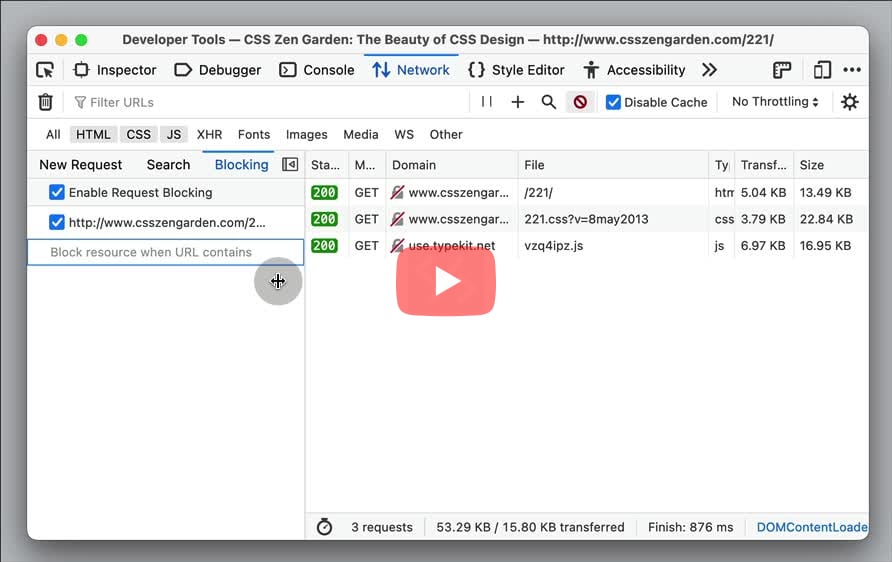Uncheck the csszengarden blocked URL
The height and width of the screenshot is (562, 892).
57,222
